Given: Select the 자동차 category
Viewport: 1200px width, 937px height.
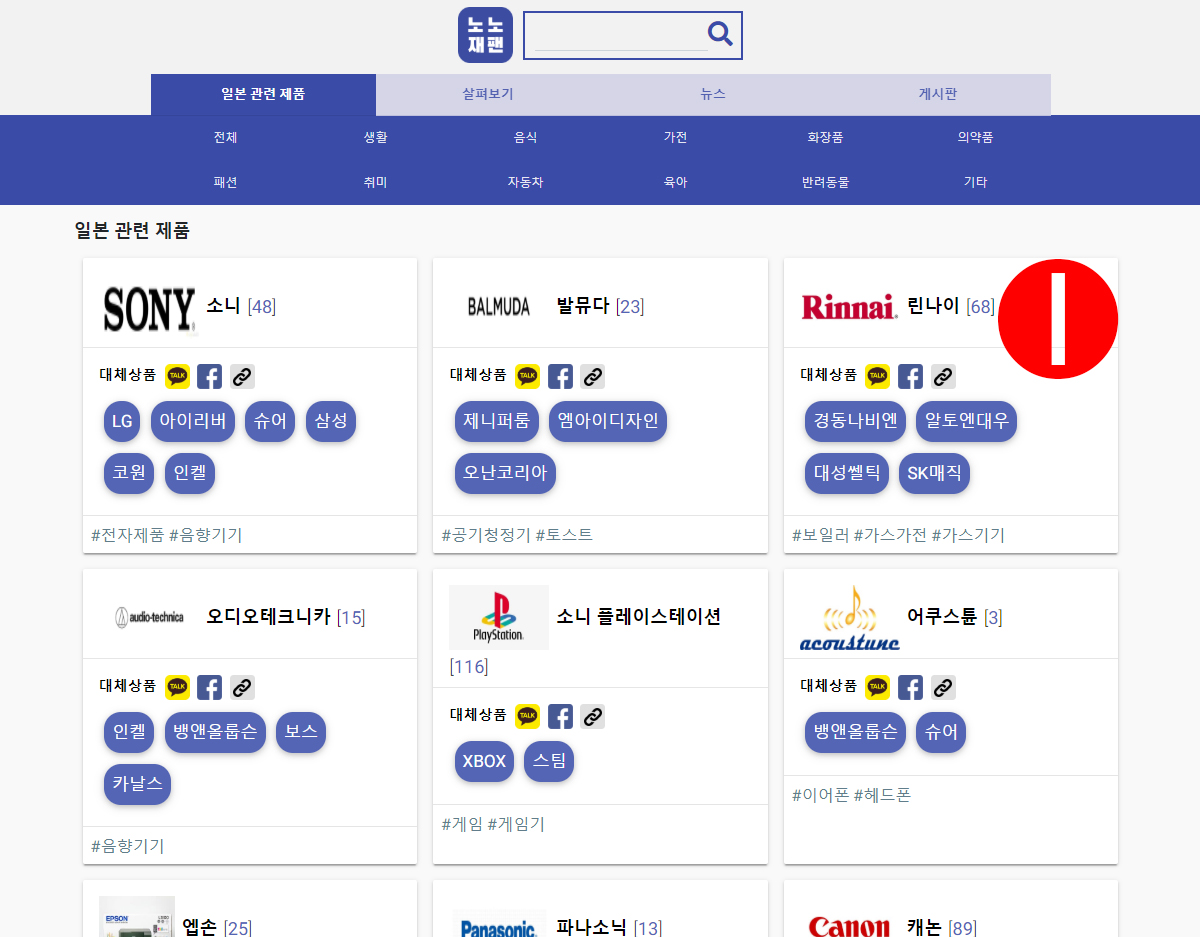Looking at the screenshot, I should [x=525, y=182].
